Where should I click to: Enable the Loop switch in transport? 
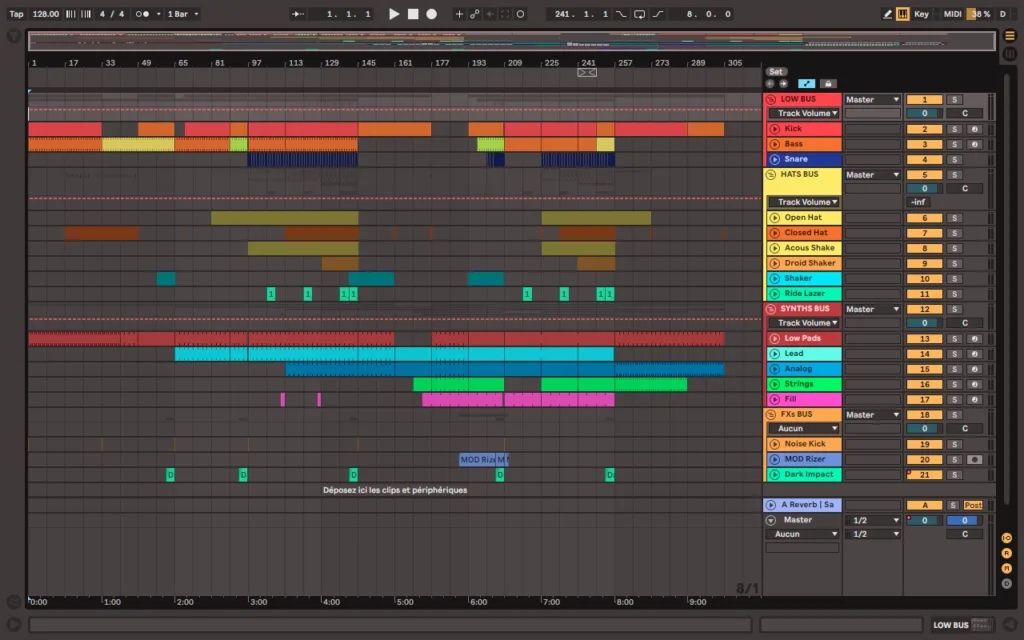coord(639,14)
